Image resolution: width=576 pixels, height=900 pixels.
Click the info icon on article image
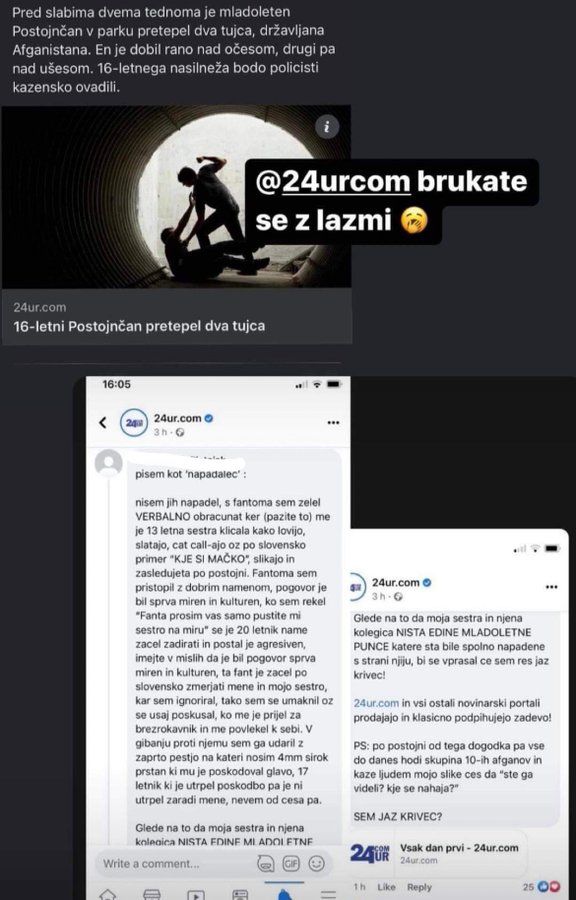coord(327,127)
